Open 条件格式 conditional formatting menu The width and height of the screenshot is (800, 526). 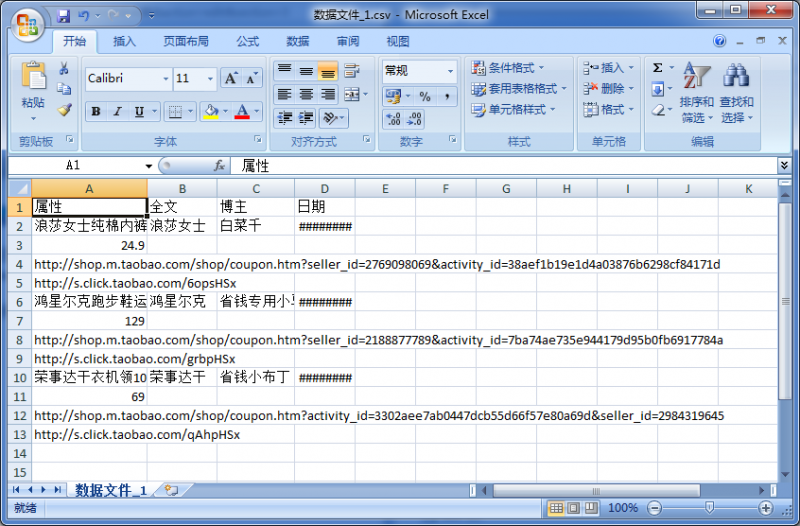tap(508, 68)
